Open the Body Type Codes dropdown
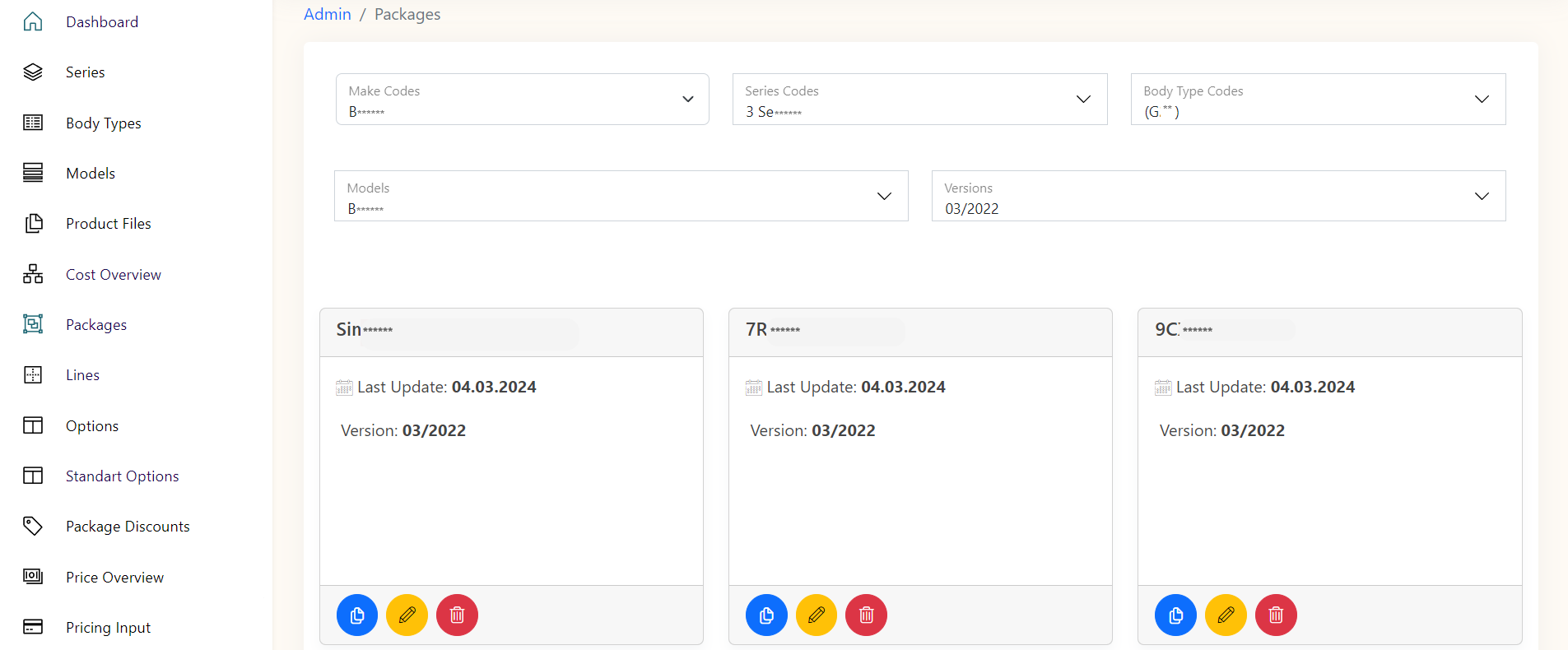1568x650 pixels. [1319, 100]
